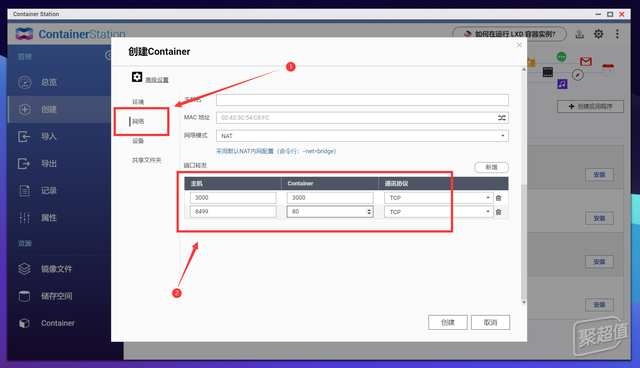Click the Container cube icon
The width and height of the screenshot is (640, 368).
24,323
